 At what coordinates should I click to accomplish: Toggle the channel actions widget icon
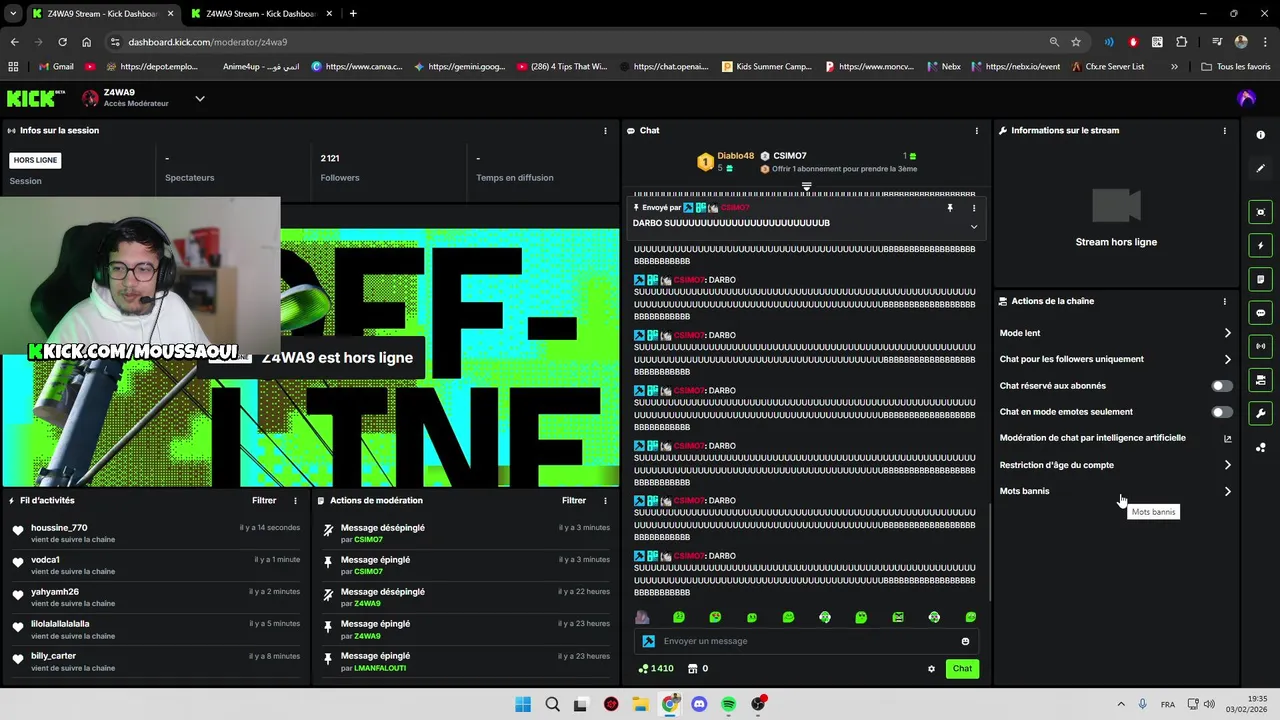1260,380
